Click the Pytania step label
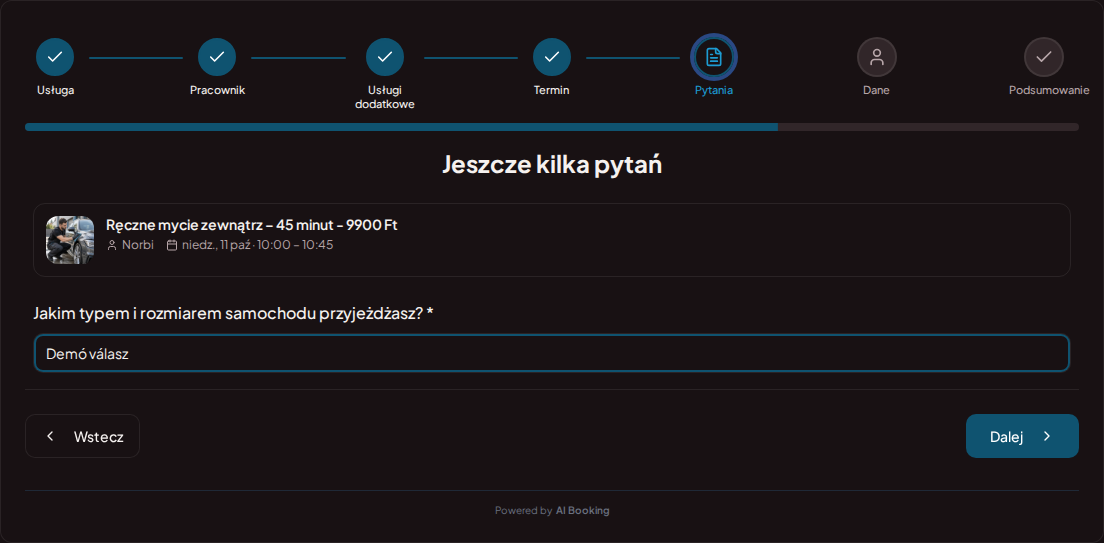The image size is (1104, 543). pos(714,90)
